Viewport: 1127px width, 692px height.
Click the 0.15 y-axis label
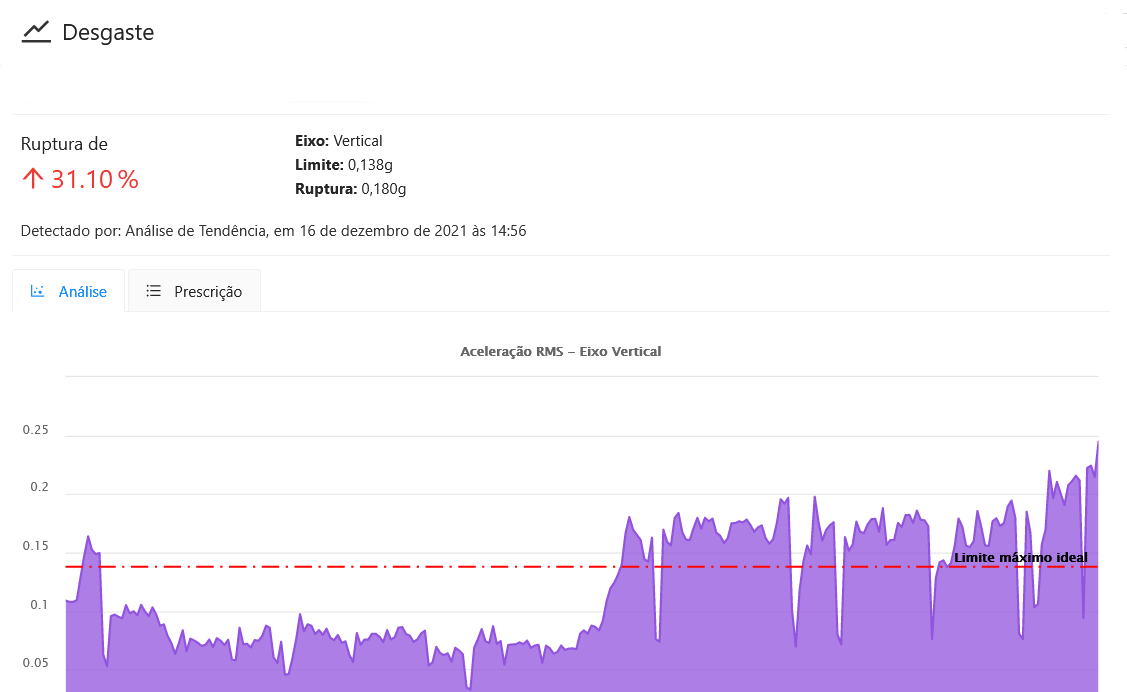tap(36, 546)
